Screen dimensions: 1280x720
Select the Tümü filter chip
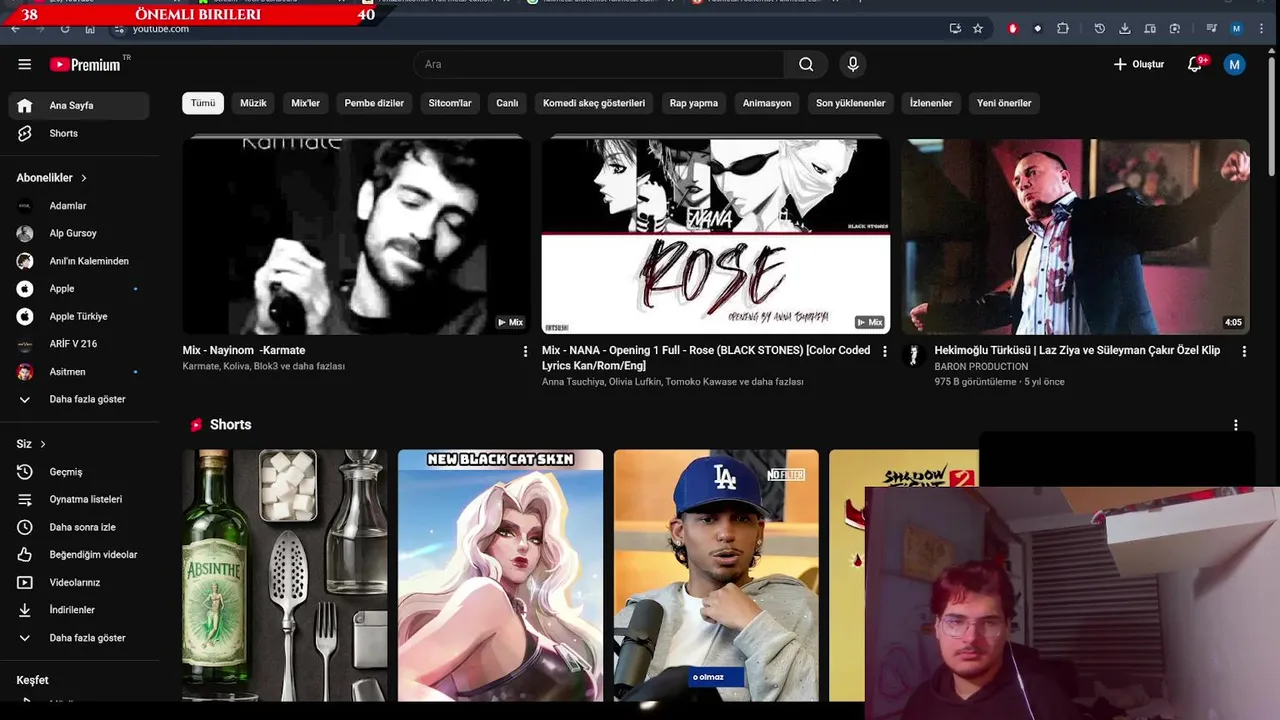[x=203, y=103]
